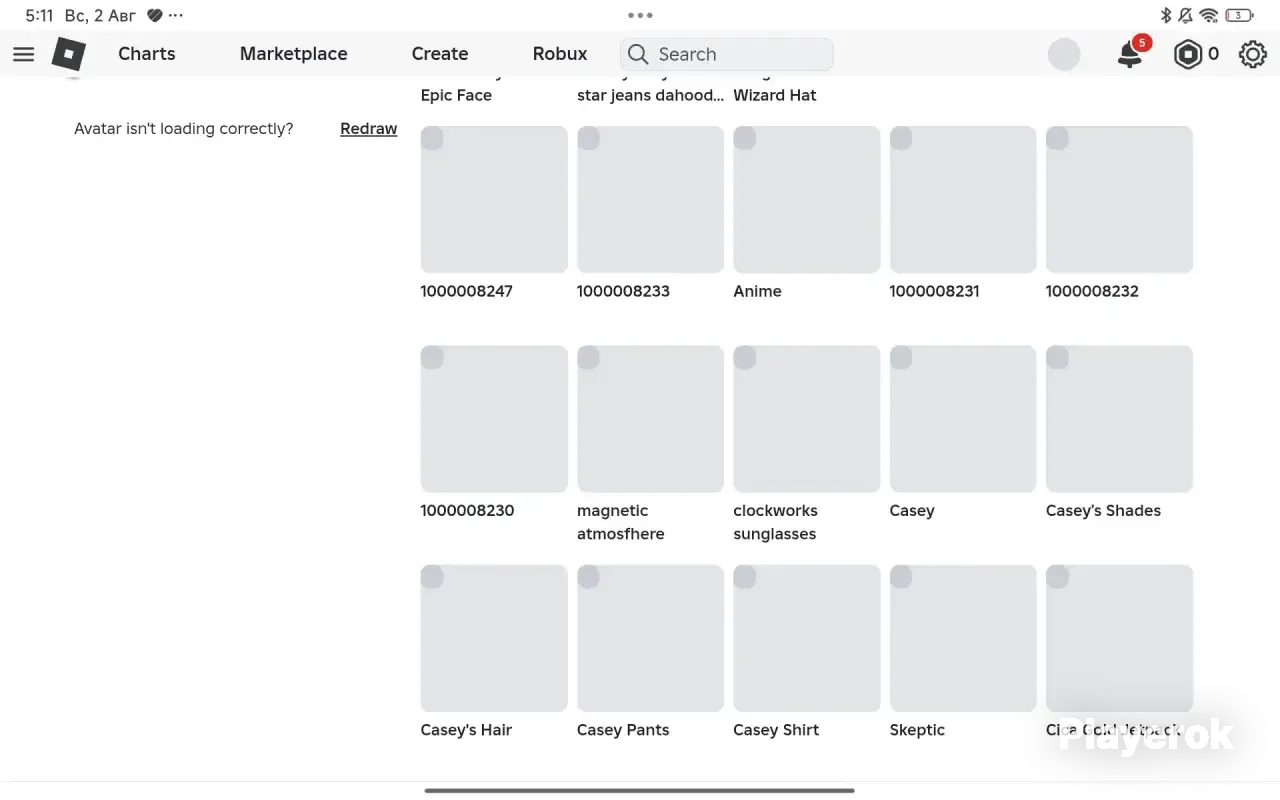Click the "Skeptic" name label
This screenshot has height=800, width=1280.
[x=917, y=730]
